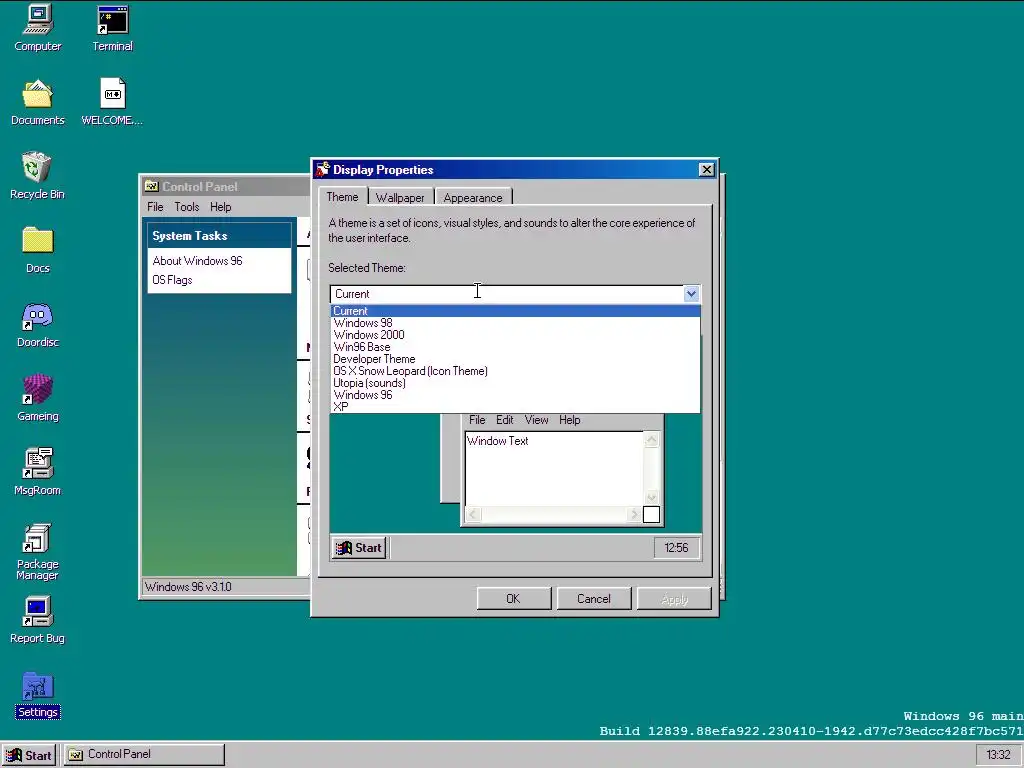Click the Windows 96 v3.1.0 status bar

pyautogui.click(x=226, y=586)
